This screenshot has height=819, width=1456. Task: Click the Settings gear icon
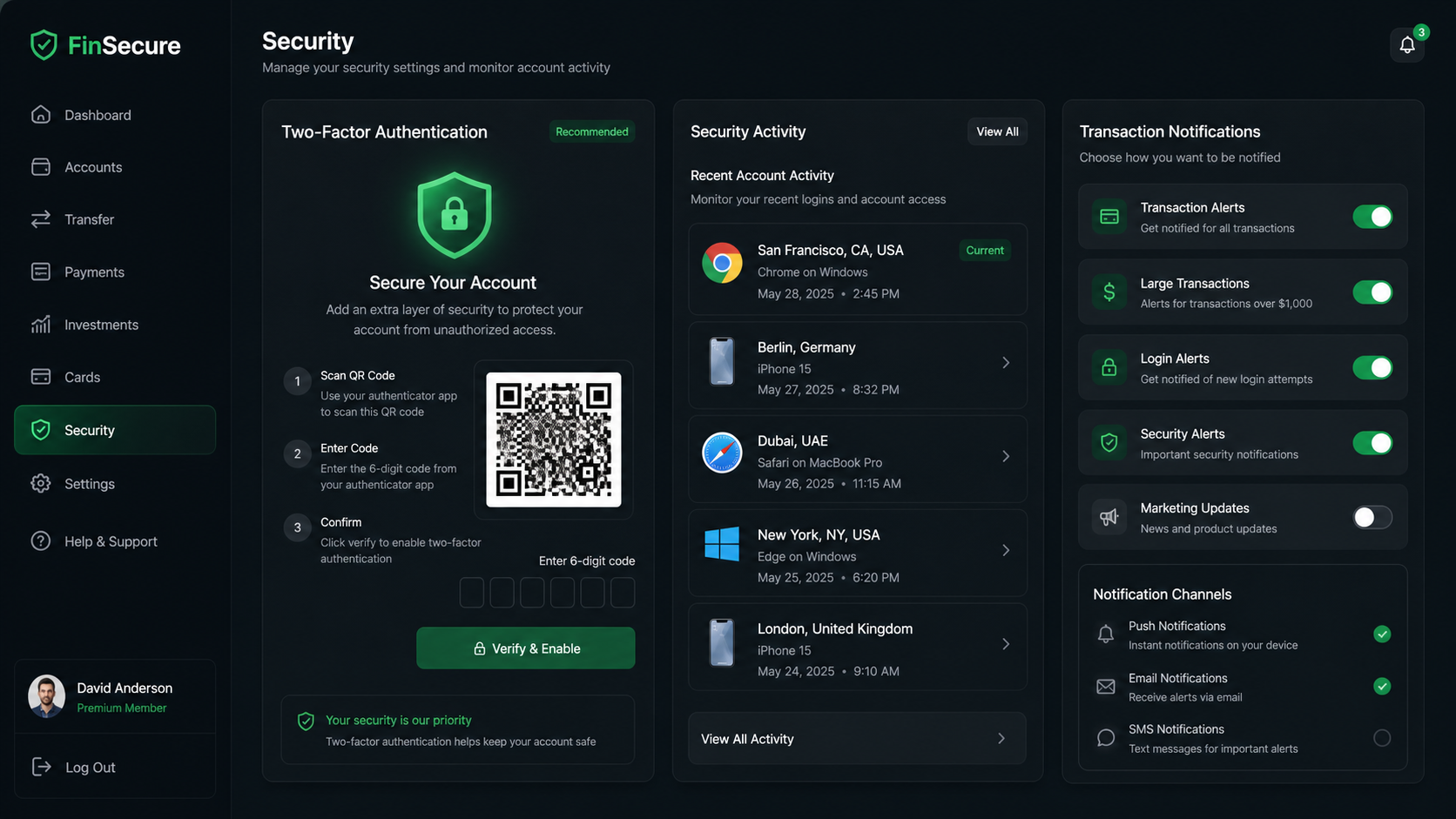[x=41, y=484]
